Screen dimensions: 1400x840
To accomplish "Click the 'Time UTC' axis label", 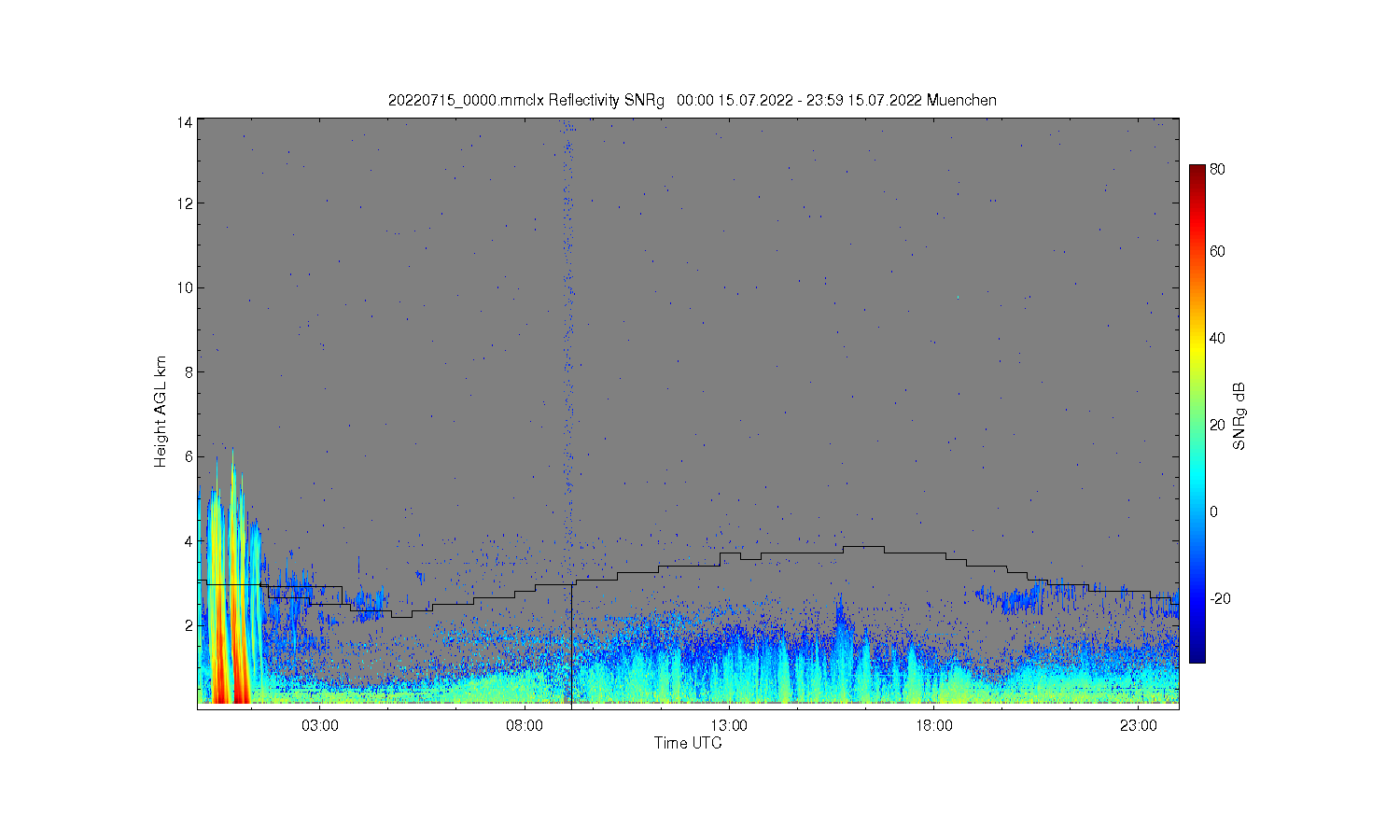I will (688, 743).
